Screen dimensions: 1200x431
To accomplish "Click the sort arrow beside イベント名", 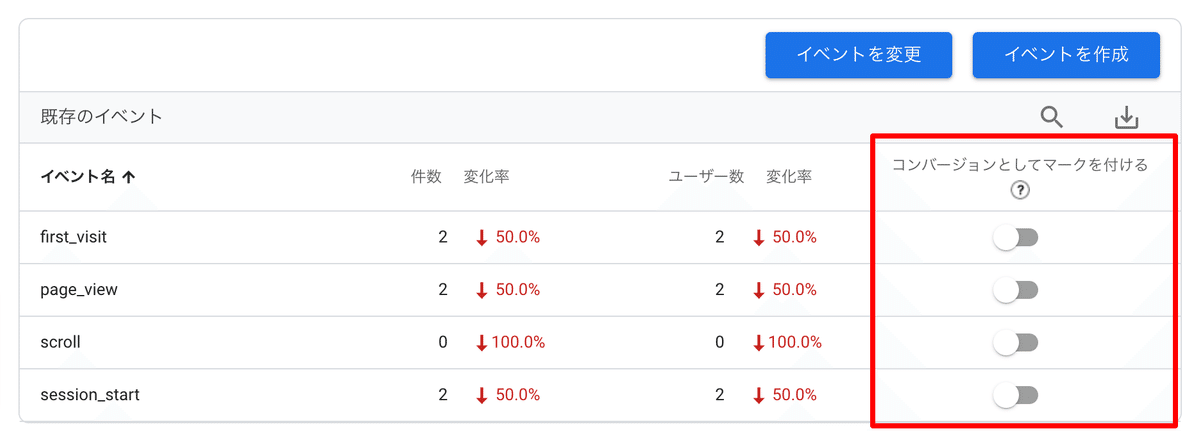I will (128, 177).
